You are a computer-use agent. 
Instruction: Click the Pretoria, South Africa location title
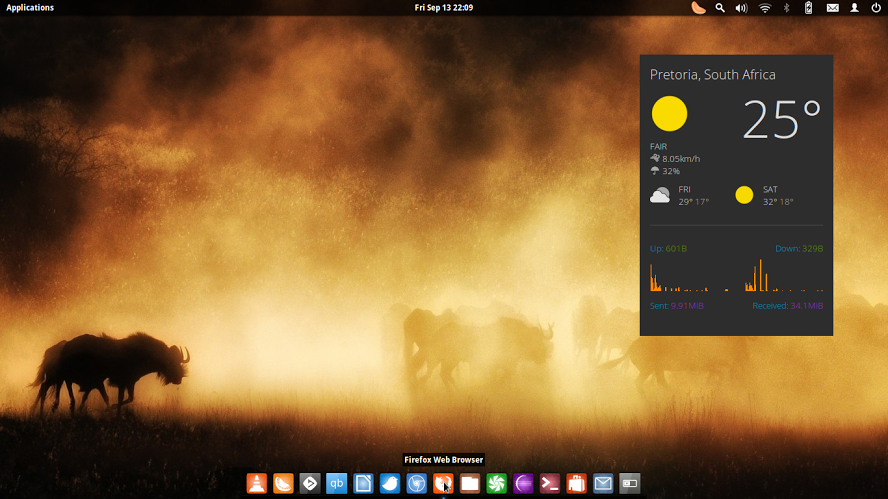coord(712,75)
